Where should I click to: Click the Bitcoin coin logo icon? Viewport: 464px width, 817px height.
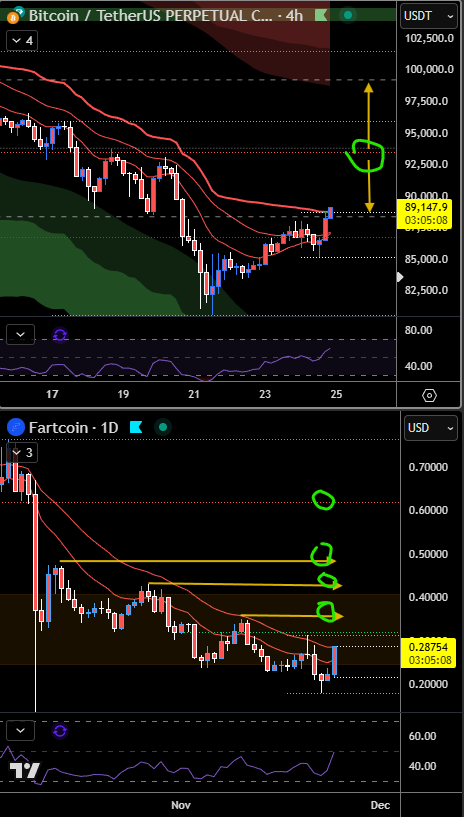[x=14, y=16]
